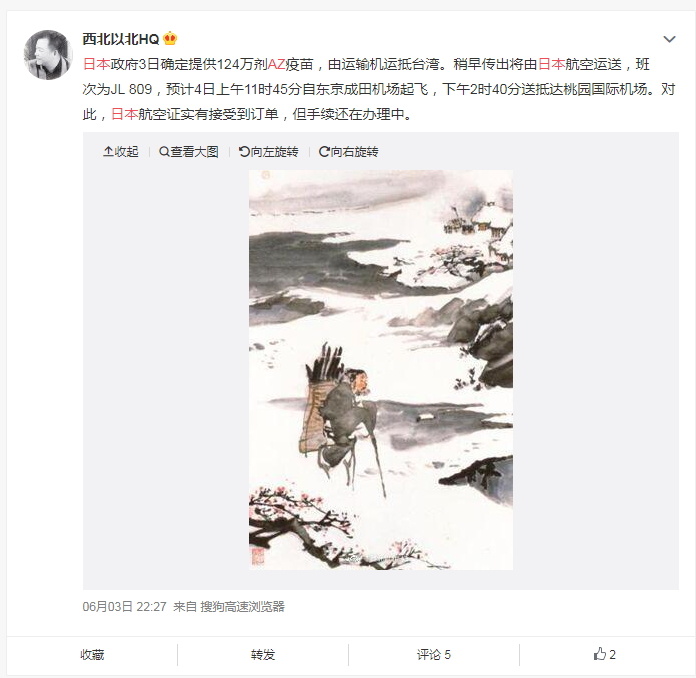Click the magnifier icon before 查看大图
The width and height of the screenshot is (696, 678).
(x=164, y=152)
